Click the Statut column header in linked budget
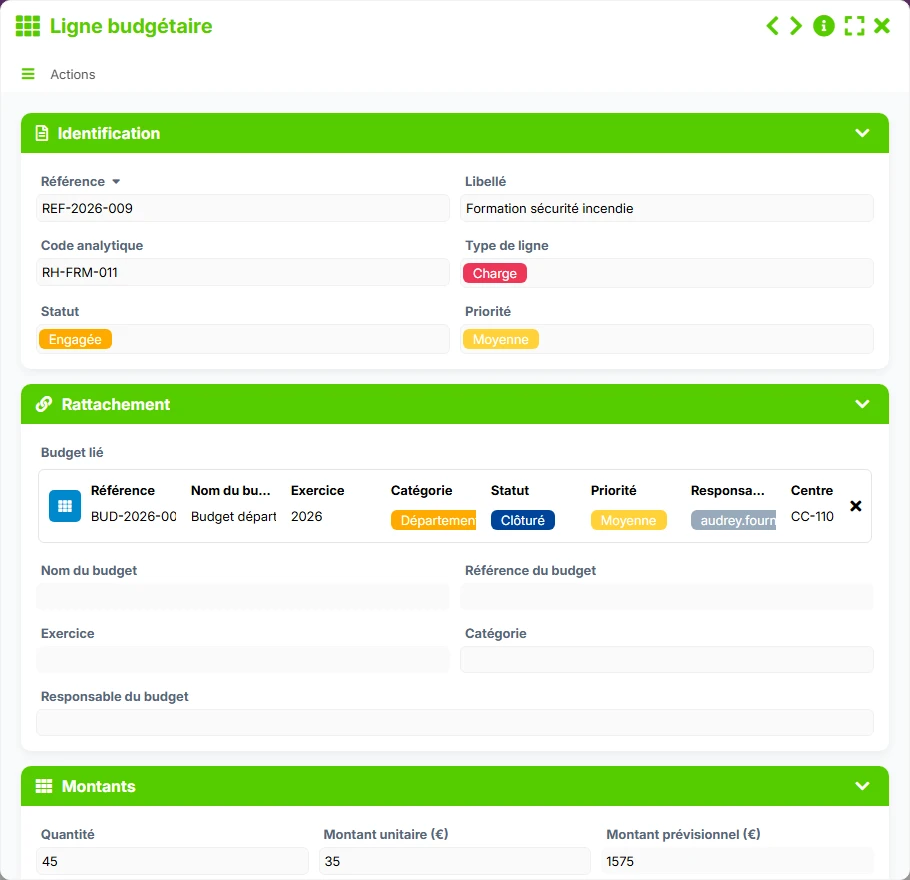The width and height of the screenshot is (910, 880). pos(510,491)
